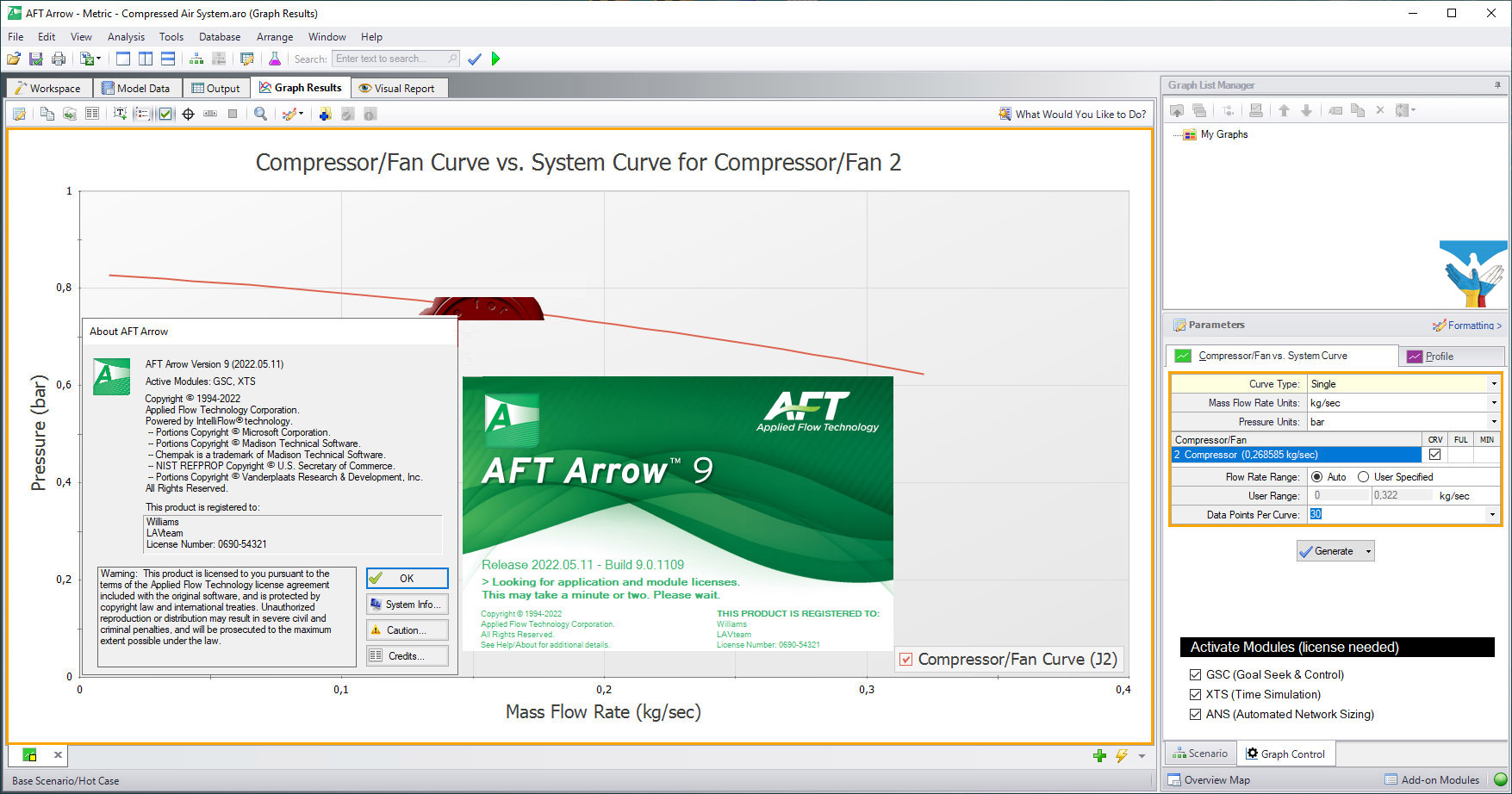Open Data Points Per Curve dropdown
1512x794 pixels.
(x=1493, y=515)
